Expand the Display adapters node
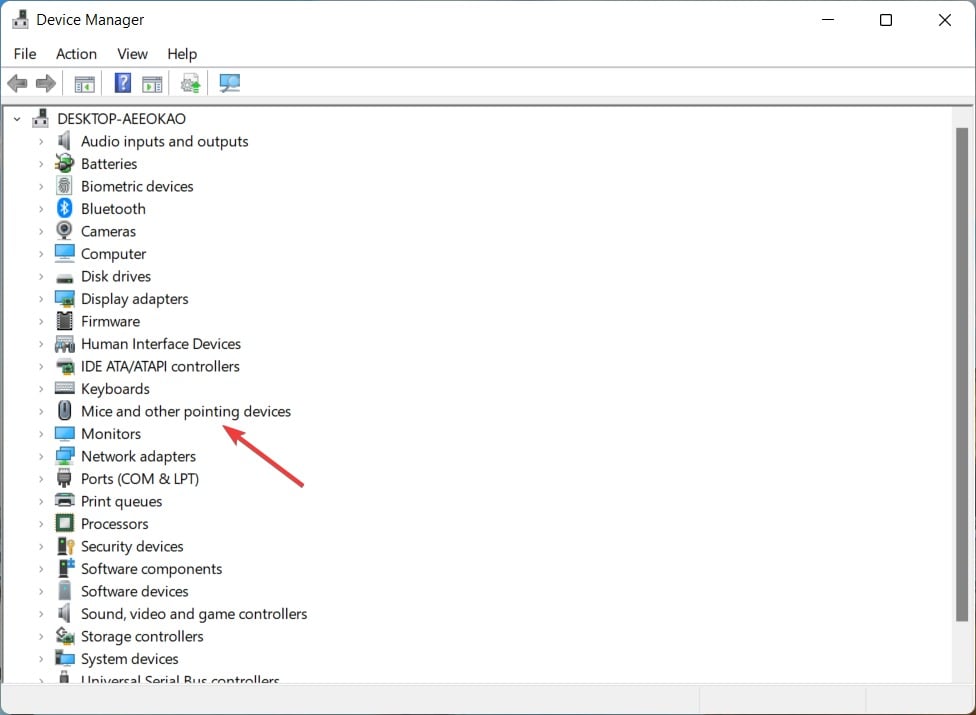Screen dimensions: 976x715 (40, 298)
